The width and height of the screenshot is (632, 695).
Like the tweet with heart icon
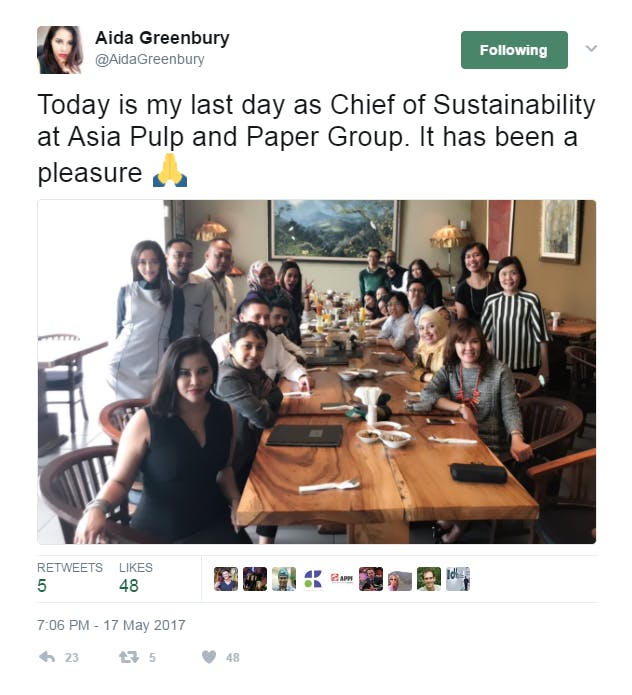pyautogui.click(x=209, y=657)
